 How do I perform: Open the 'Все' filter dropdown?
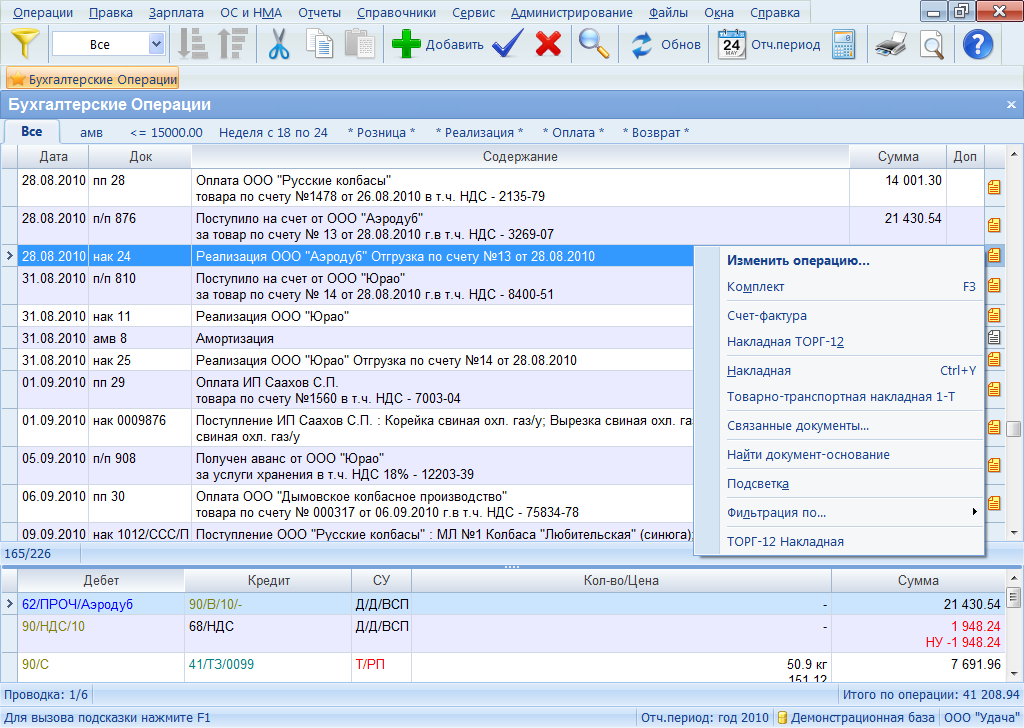point(156,44)
